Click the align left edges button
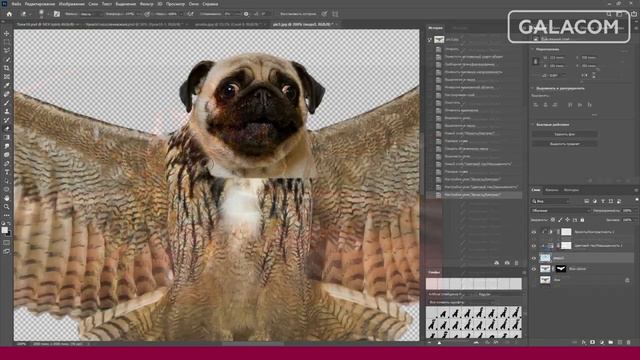640x360 pixels. coord(536,105)
